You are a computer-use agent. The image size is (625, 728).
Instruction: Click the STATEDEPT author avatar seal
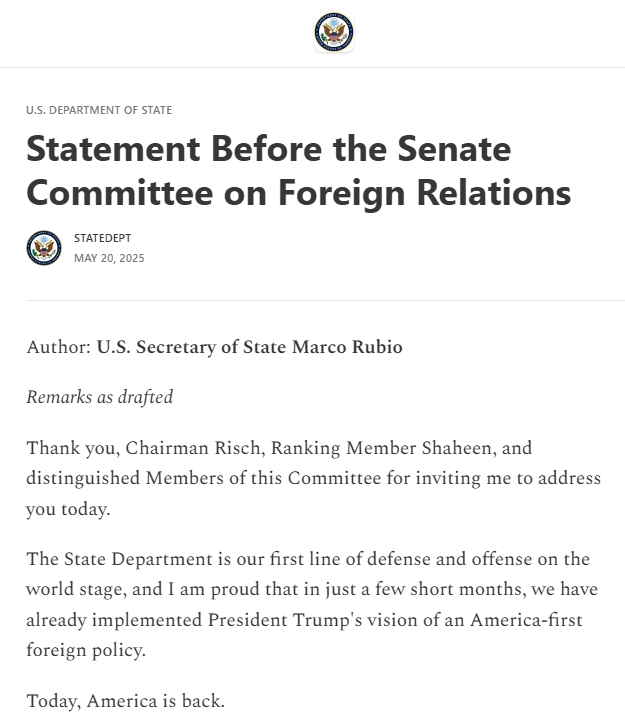click(x=44, y=248)
